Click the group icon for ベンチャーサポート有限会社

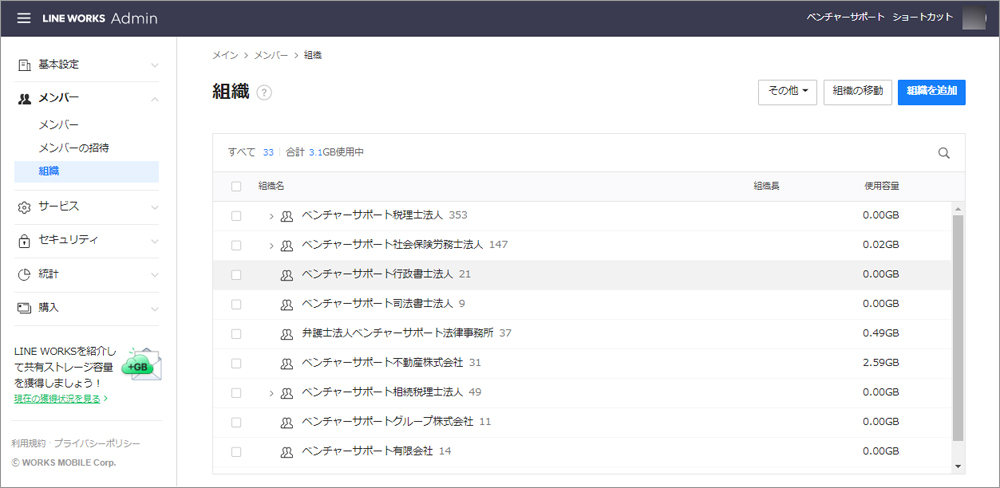(x=287, y=452)
